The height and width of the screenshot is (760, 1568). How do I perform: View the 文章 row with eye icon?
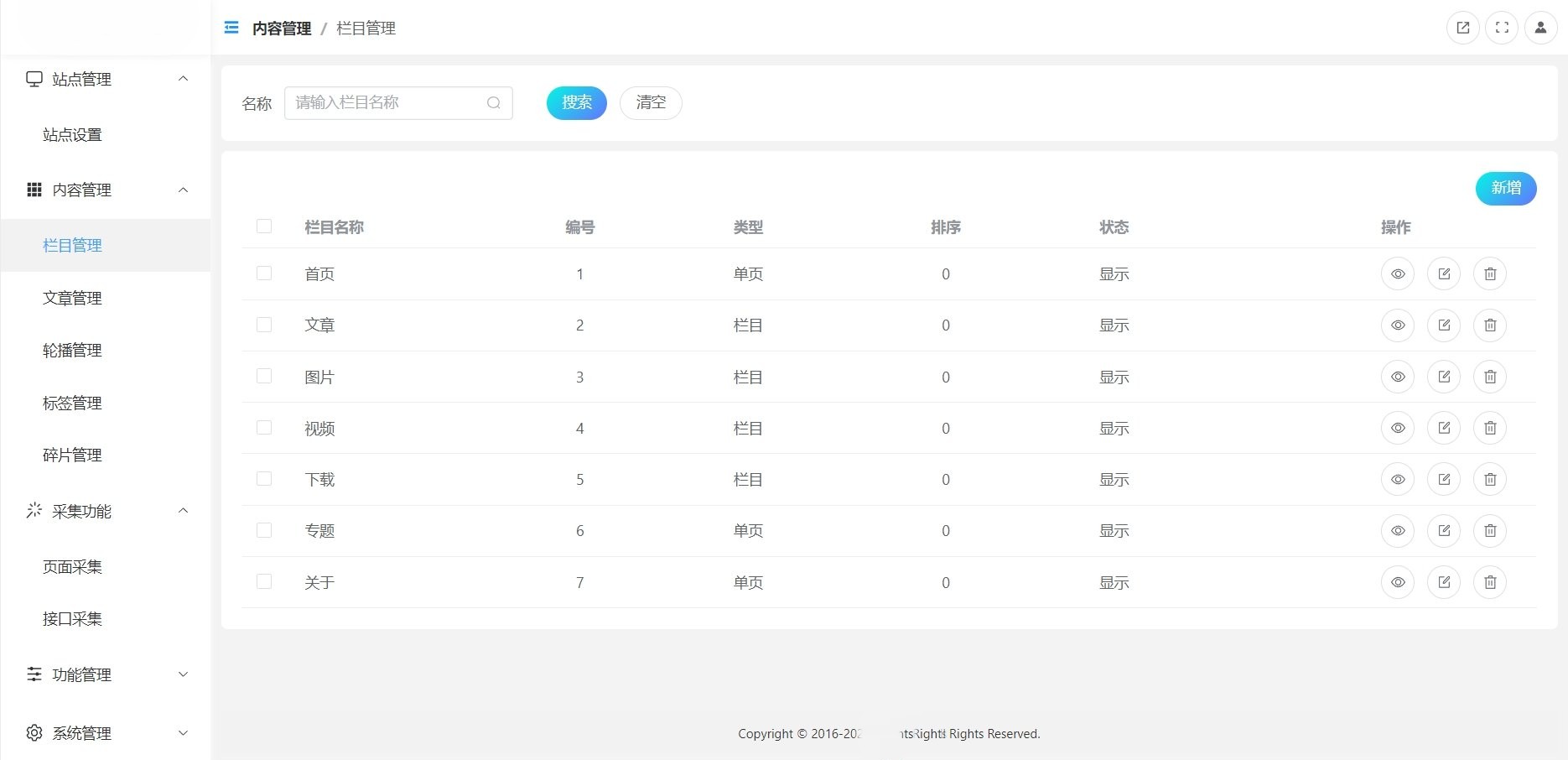click(x=1398, y=325)
